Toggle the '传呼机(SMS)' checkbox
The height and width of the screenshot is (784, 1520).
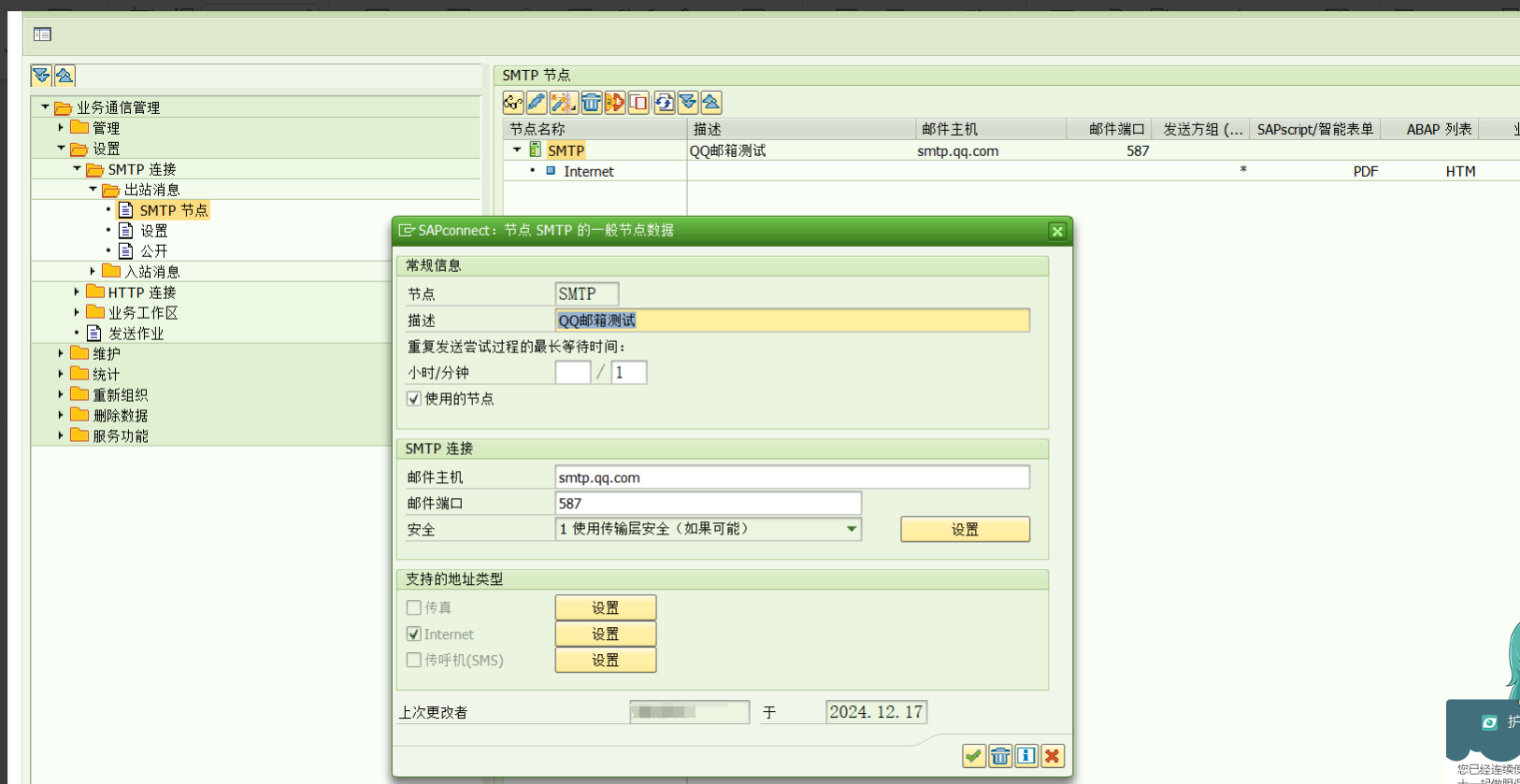point(414,660)
